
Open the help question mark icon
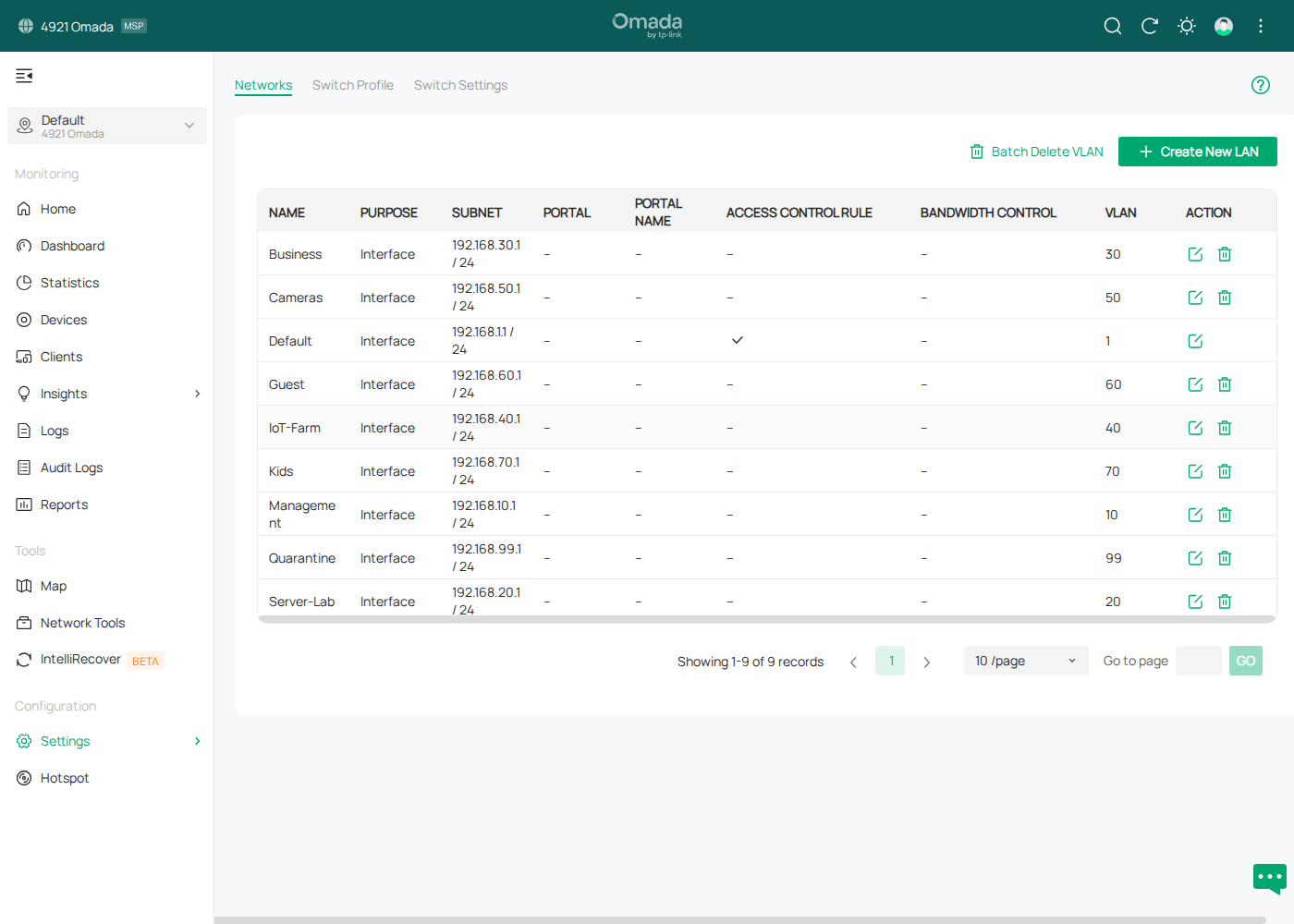(1260, 85)
